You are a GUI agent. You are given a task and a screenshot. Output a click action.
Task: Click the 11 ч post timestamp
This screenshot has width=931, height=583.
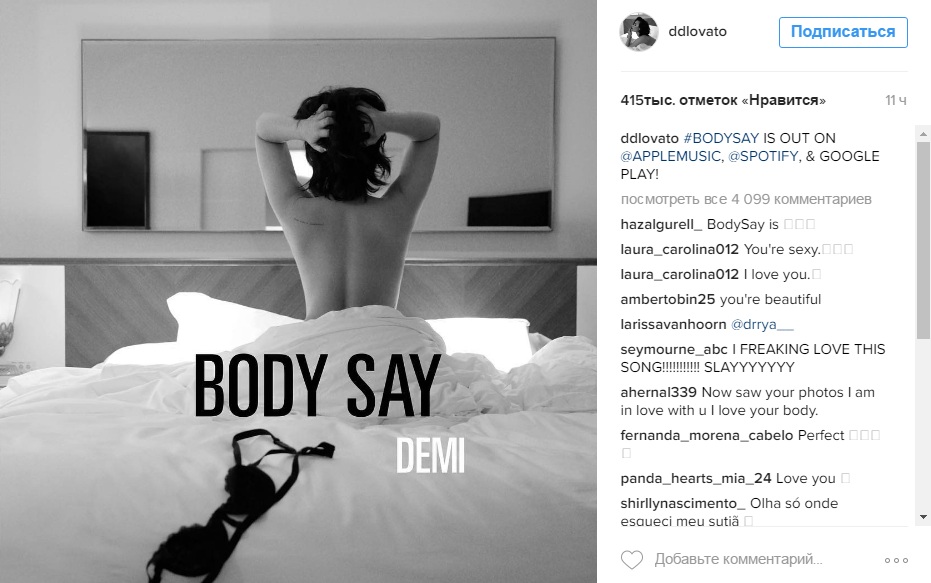[x=896, y=100]
